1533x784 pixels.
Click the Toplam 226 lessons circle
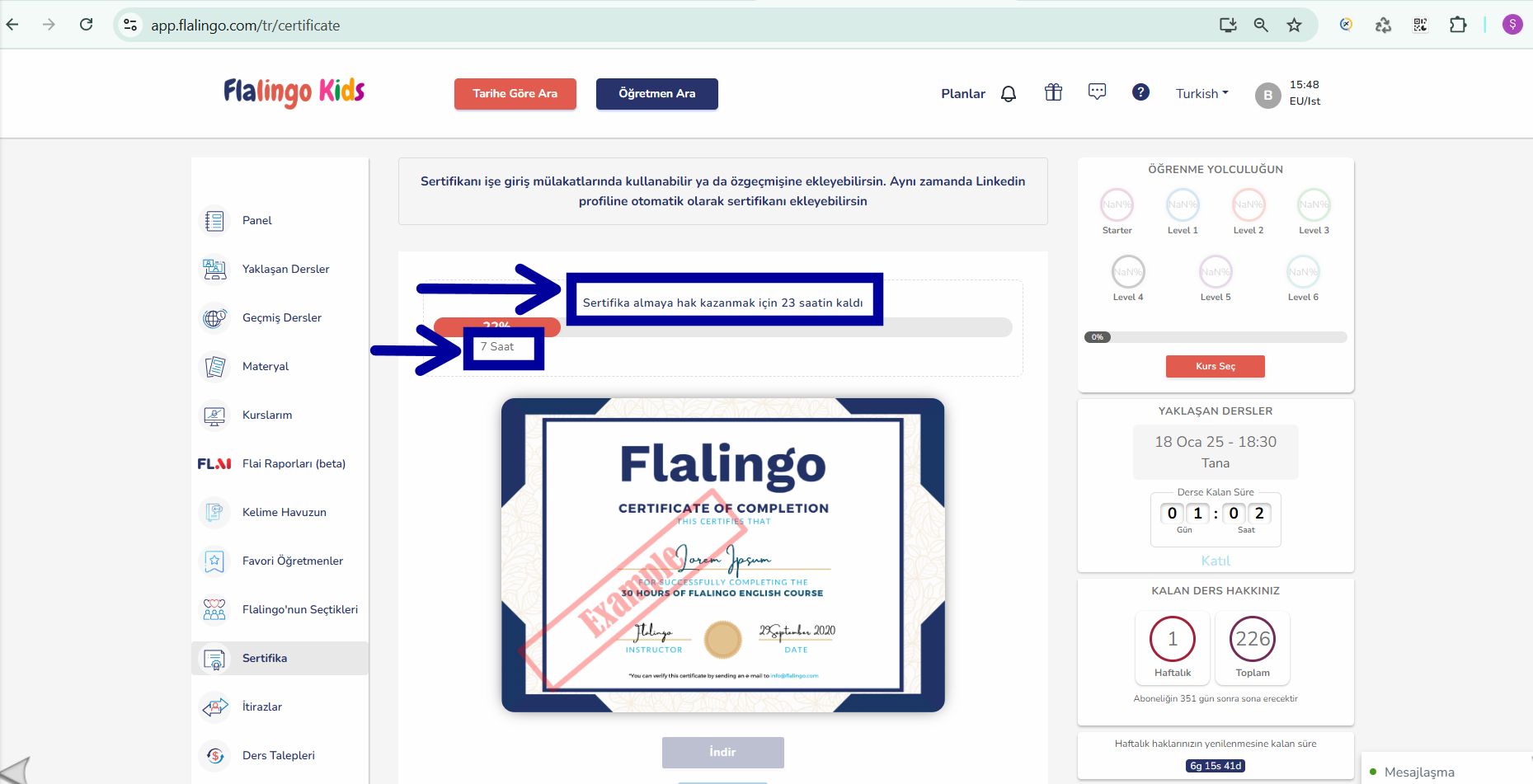1253,639
